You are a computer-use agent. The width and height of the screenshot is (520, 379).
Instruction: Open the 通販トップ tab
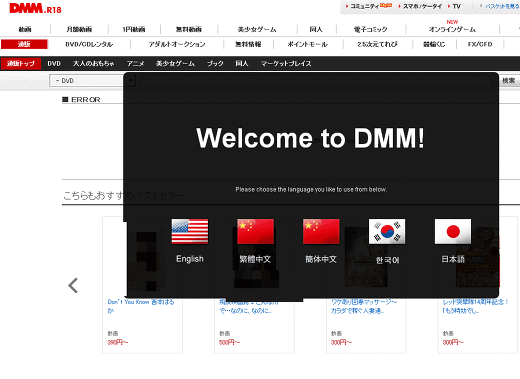click(x=21, y=63)
